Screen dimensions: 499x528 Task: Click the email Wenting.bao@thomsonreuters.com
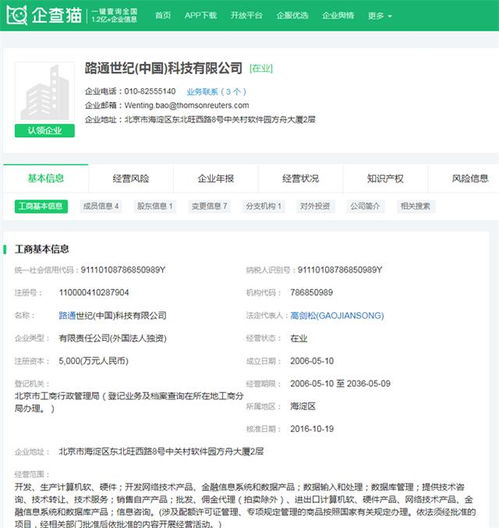pyautogui.click(x=187, y=105)
